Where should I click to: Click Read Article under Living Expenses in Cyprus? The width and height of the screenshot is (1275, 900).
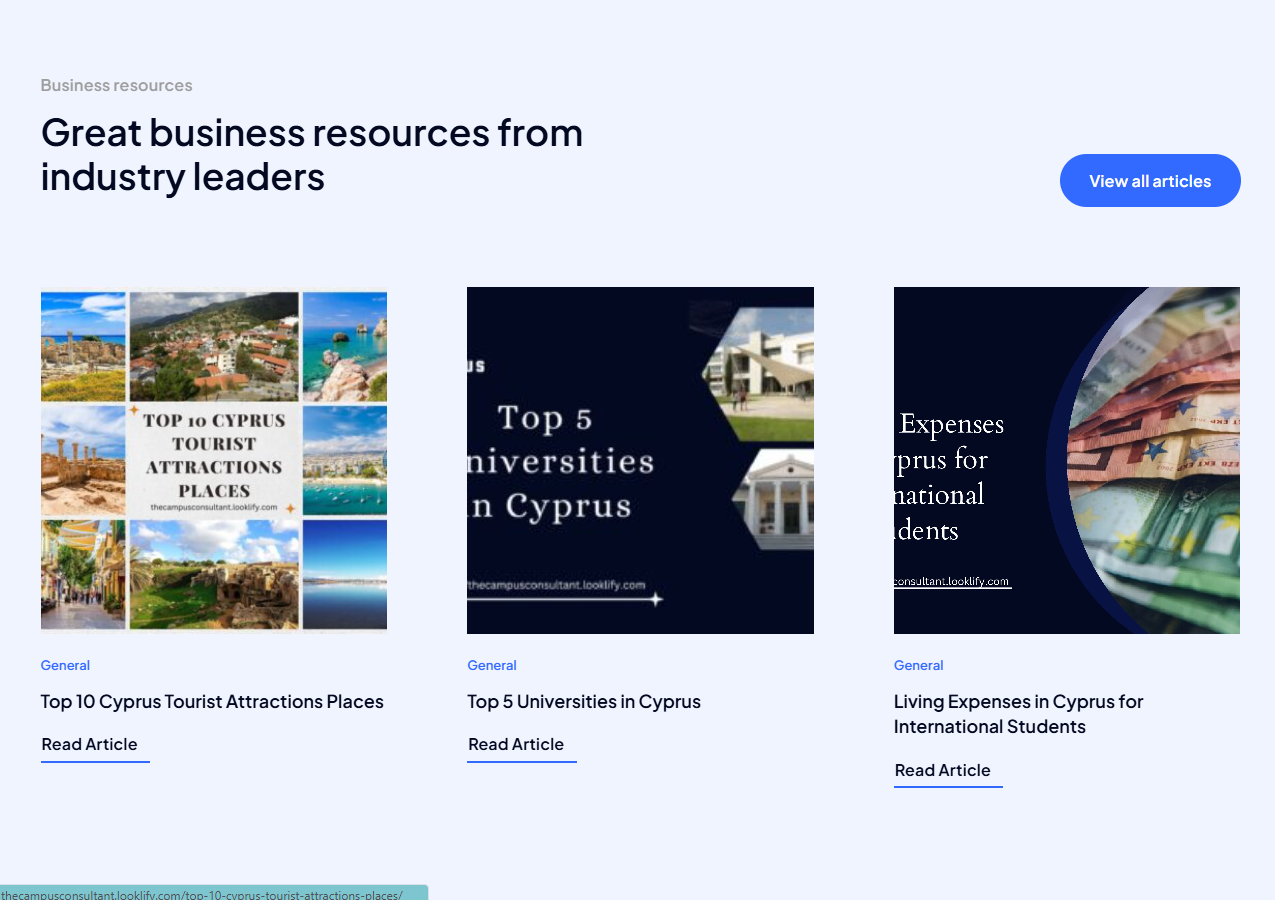point(943,771)
